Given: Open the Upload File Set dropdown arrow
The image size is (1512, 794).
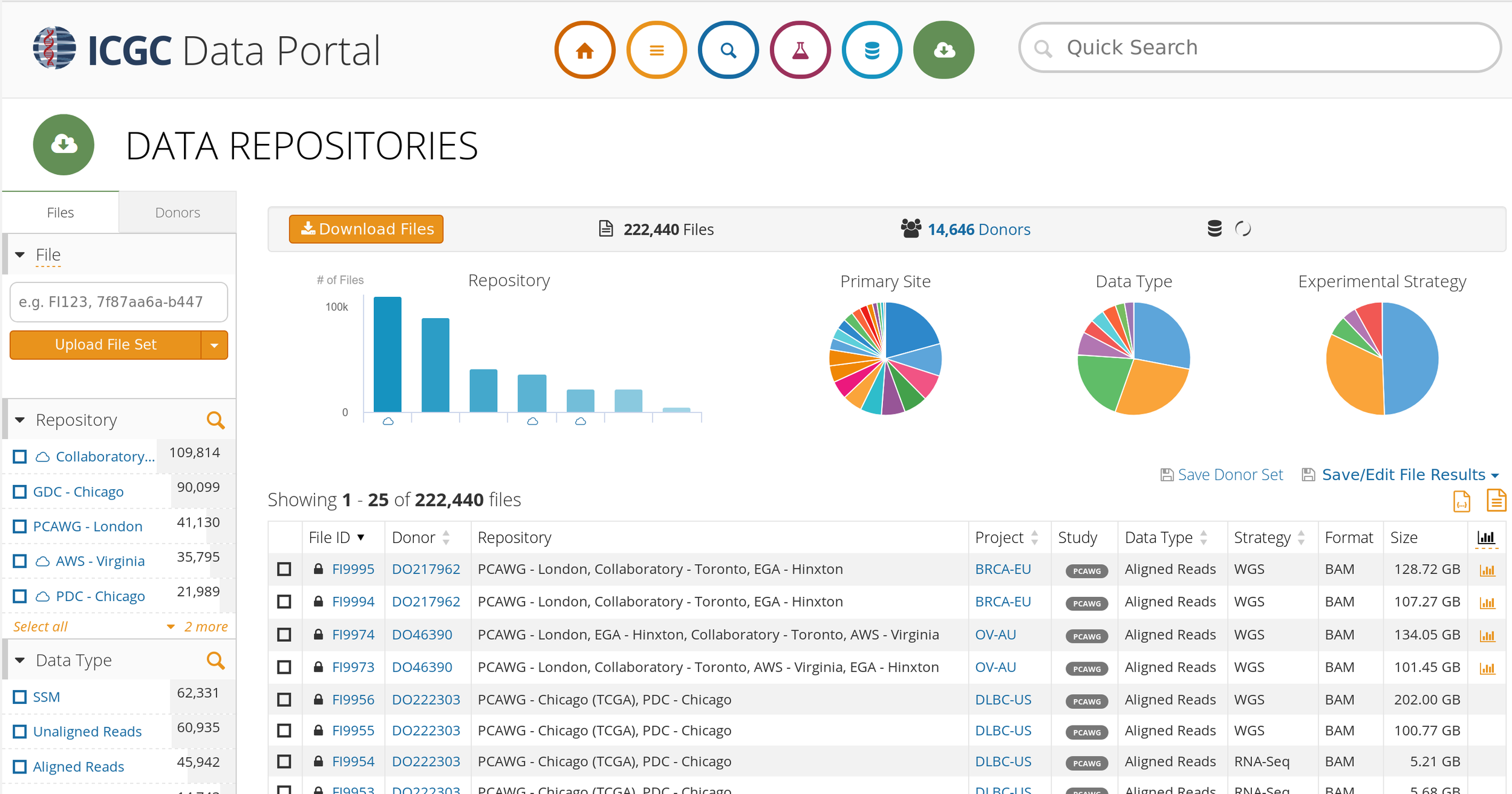Looking at the screenshot, I should (x=214, y=345).
